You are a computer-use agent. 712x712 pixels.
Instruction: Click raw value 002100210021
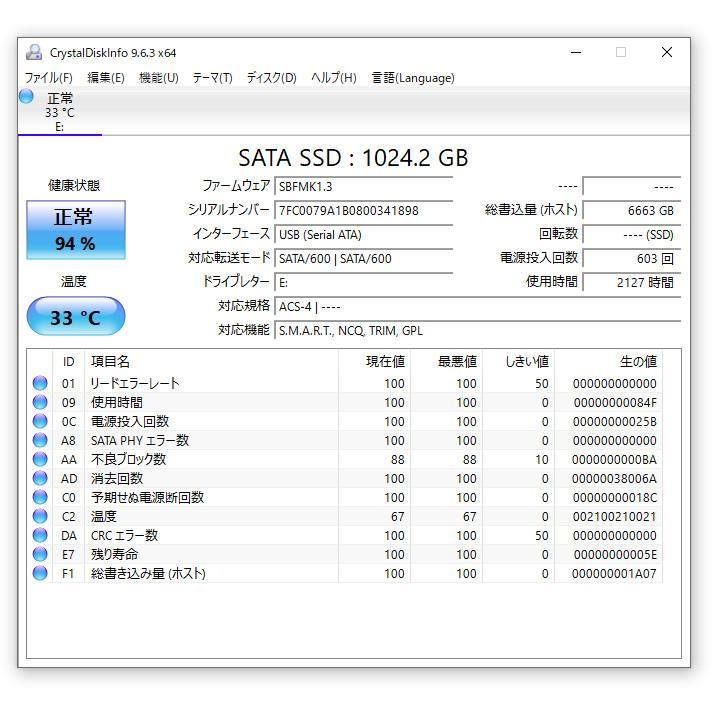coord(614,516)
